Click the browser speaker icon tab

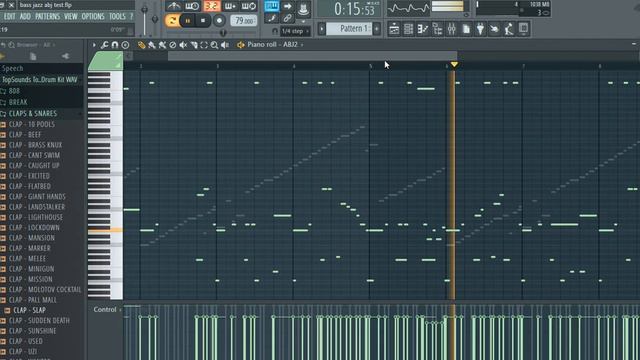pos(65,57)
